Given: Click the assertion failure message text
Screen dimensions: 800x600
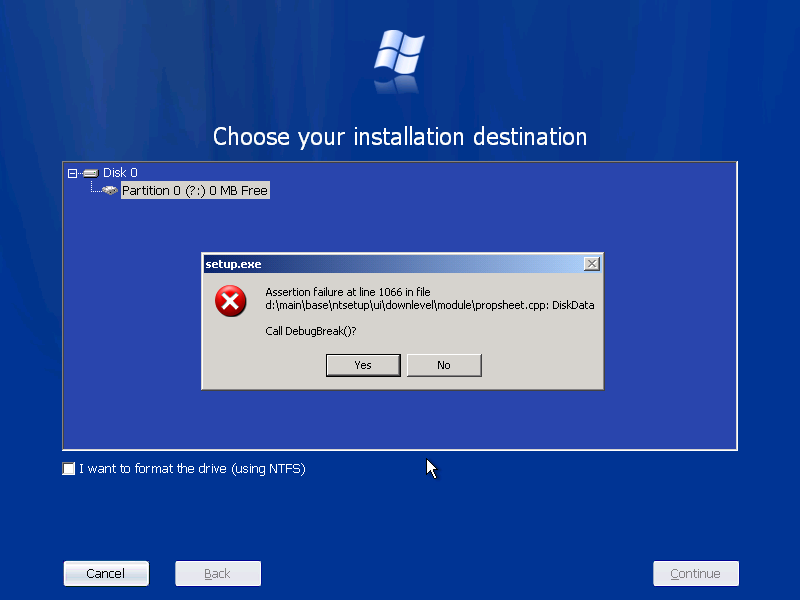Looking at the screenshot, I should click(x=430, y=298).
